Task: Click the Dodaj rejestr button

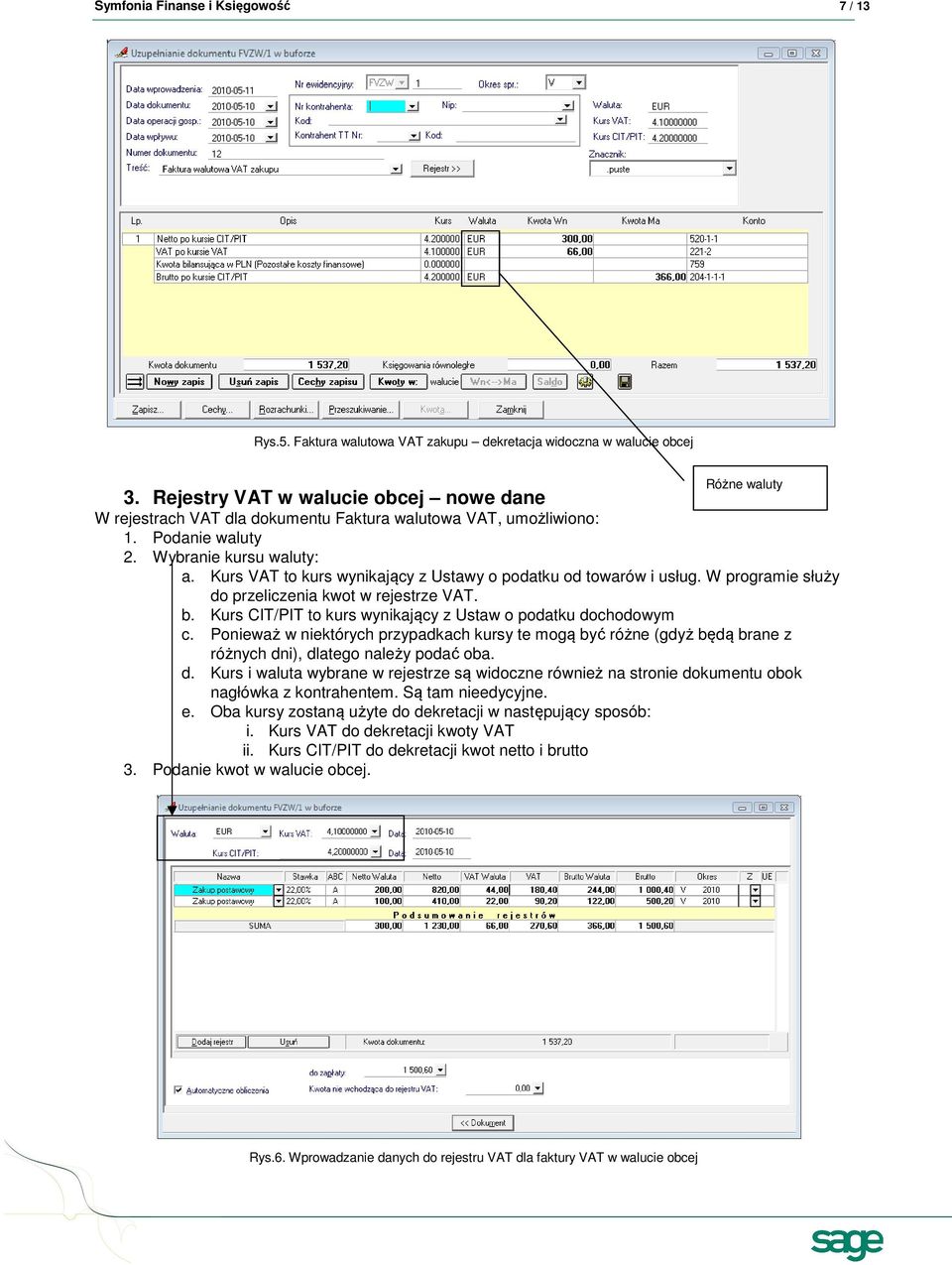Action: 212,1042
